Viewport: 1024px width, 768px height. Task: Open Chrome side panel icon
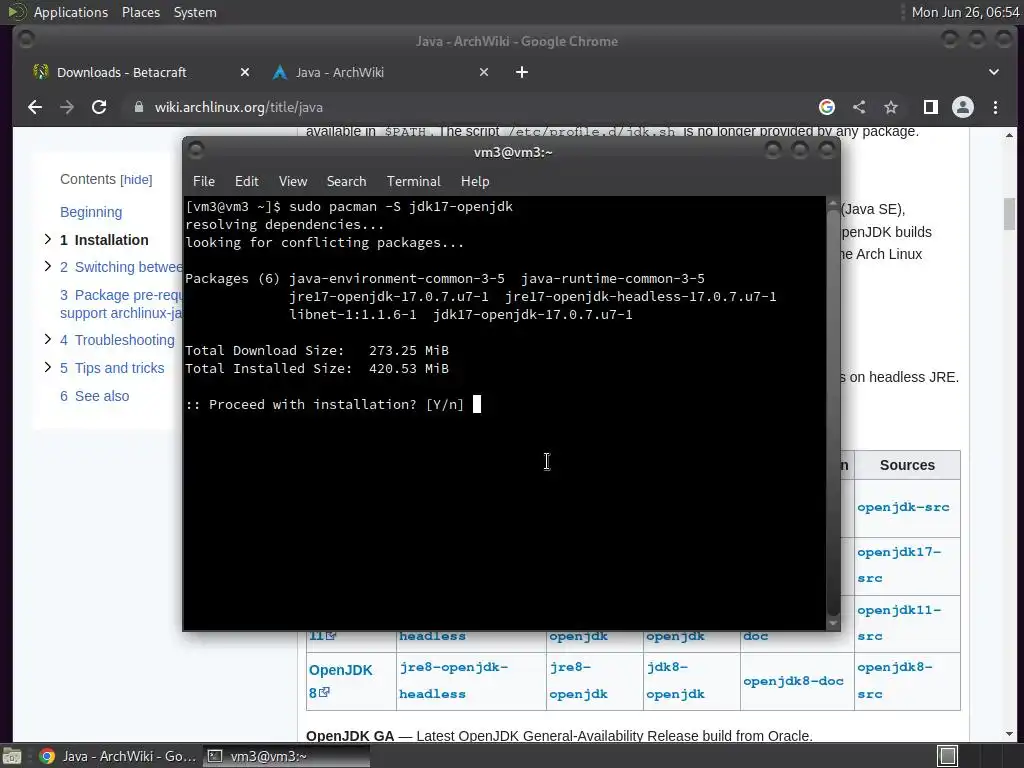tap(931, 107)
